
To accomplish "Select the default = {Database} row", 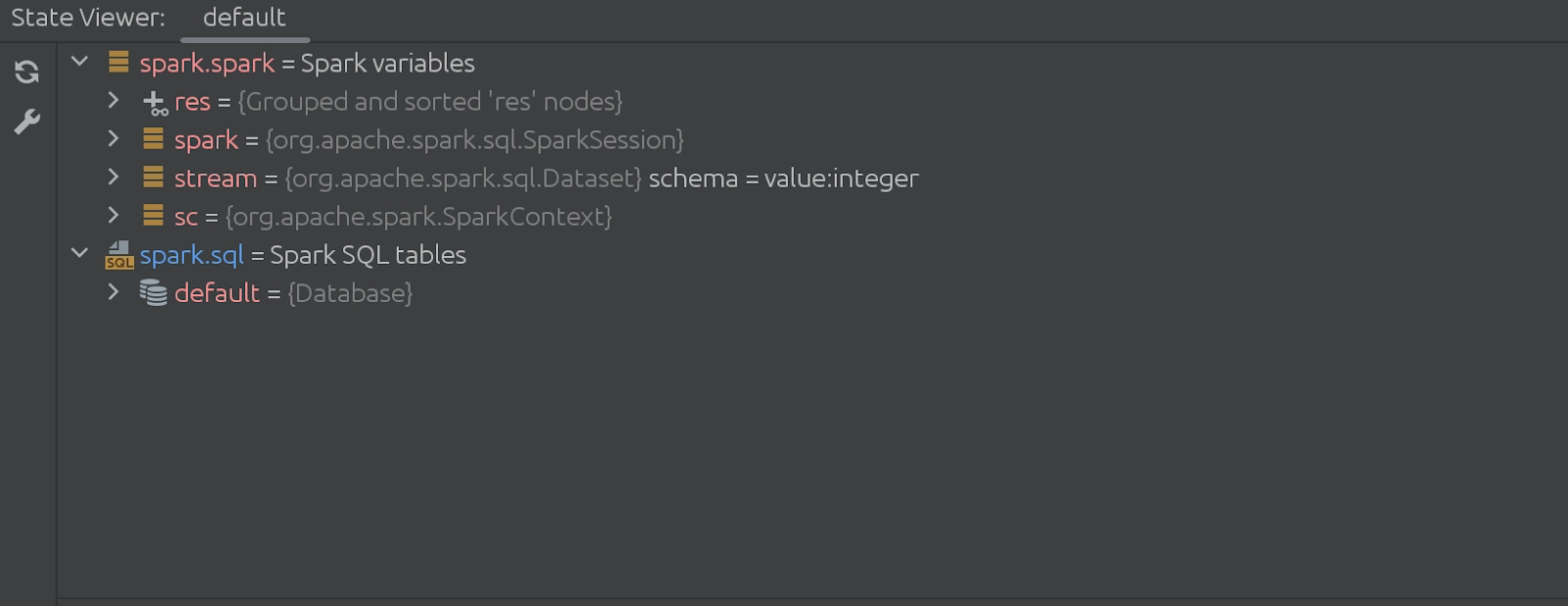I will 813,293.
